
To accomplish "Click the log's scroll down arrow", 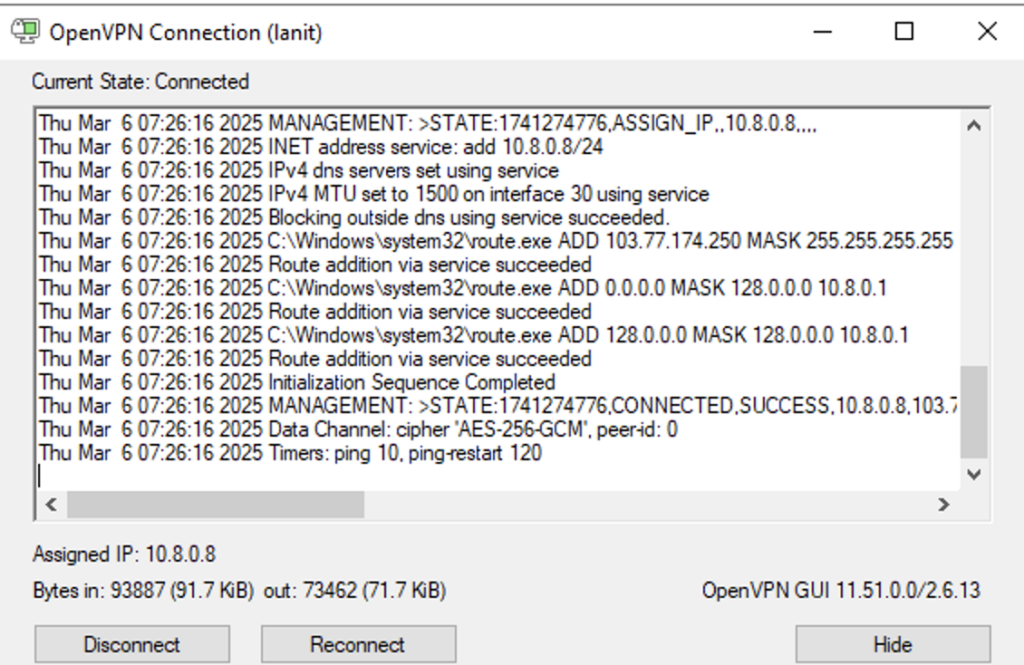I will (x=974, y=474).
